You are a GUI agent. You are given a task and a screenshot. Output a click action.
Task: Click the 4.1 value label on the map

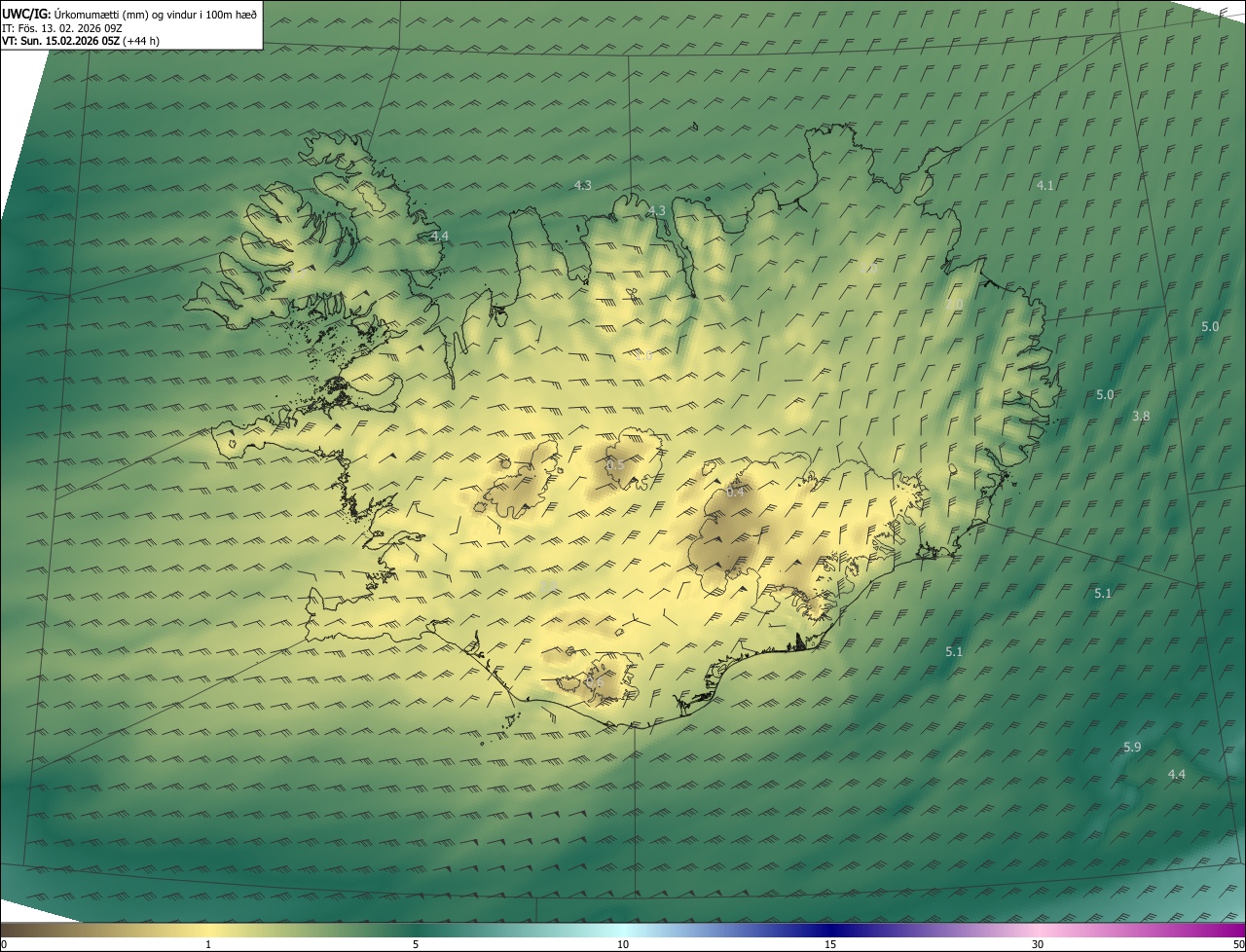(x=1044, y=185)
